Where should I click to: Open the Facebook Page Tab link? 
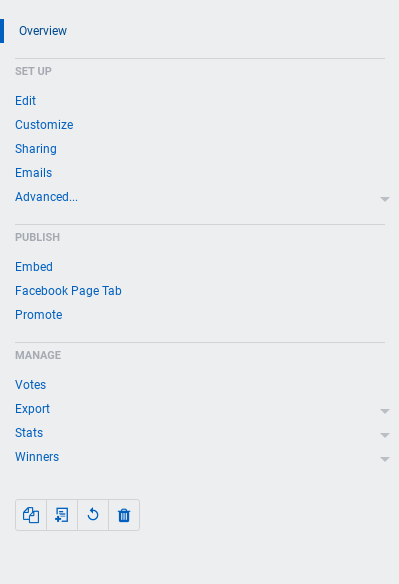pos(68,291)
